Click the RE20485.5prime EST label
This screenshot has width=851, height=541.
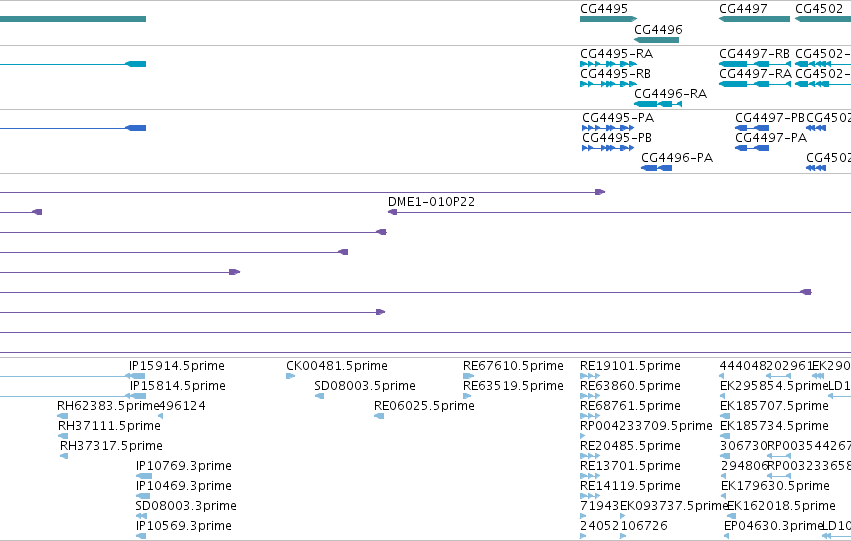pyautogui.click(x=630, y=446)
